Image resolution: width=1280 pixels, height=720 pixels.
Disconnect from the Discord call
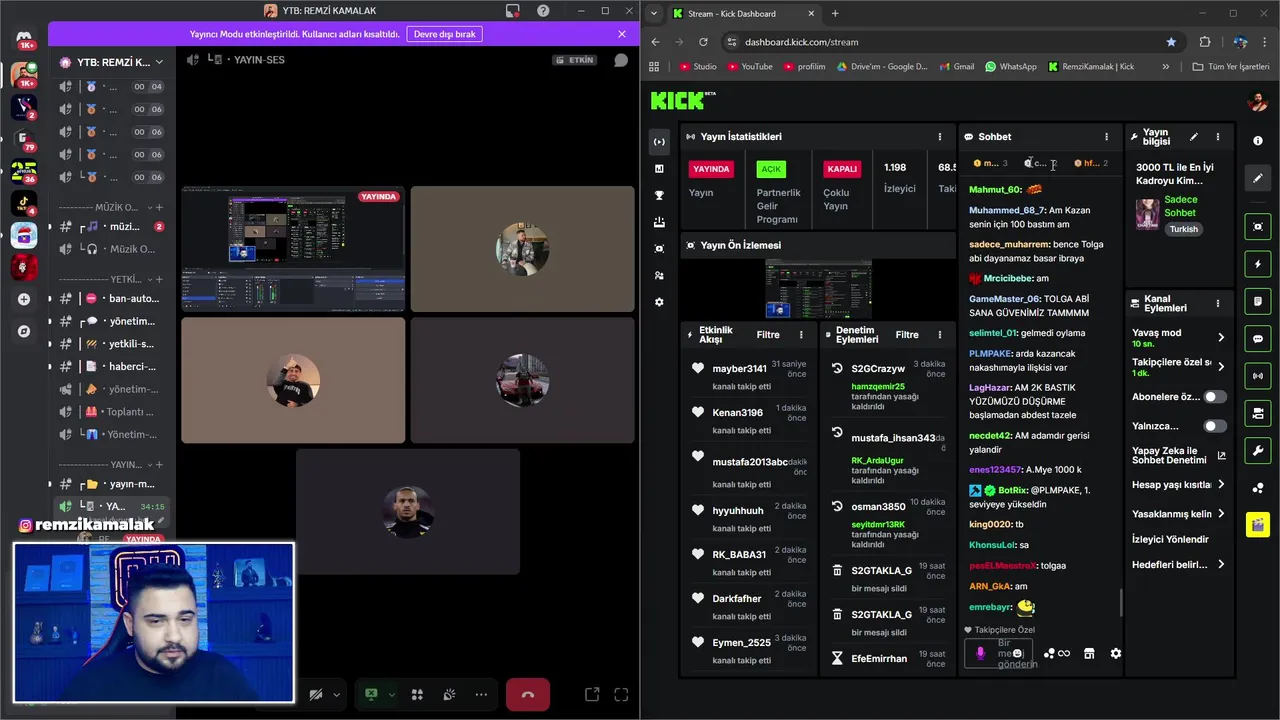528,694
